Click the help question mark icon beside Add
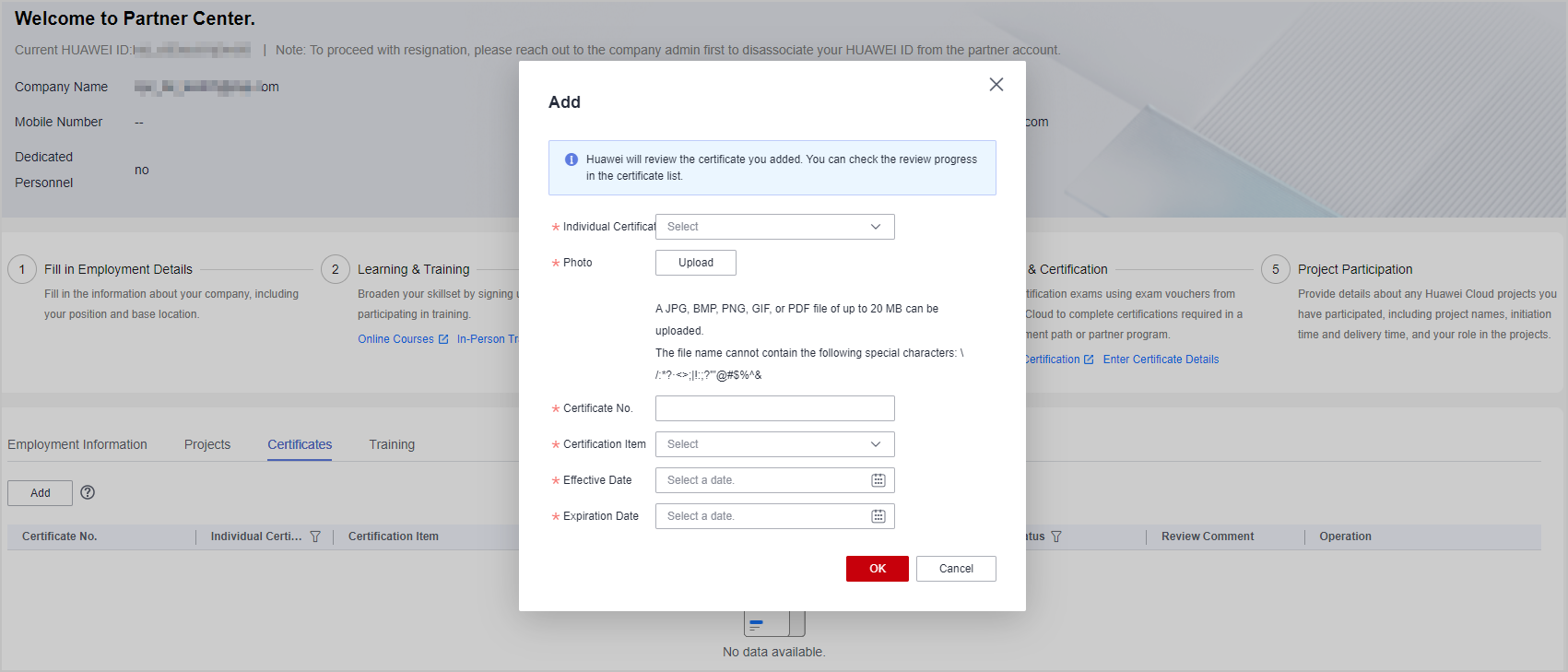The height and width of the screenshot is (672, 1568). [88, 492]
